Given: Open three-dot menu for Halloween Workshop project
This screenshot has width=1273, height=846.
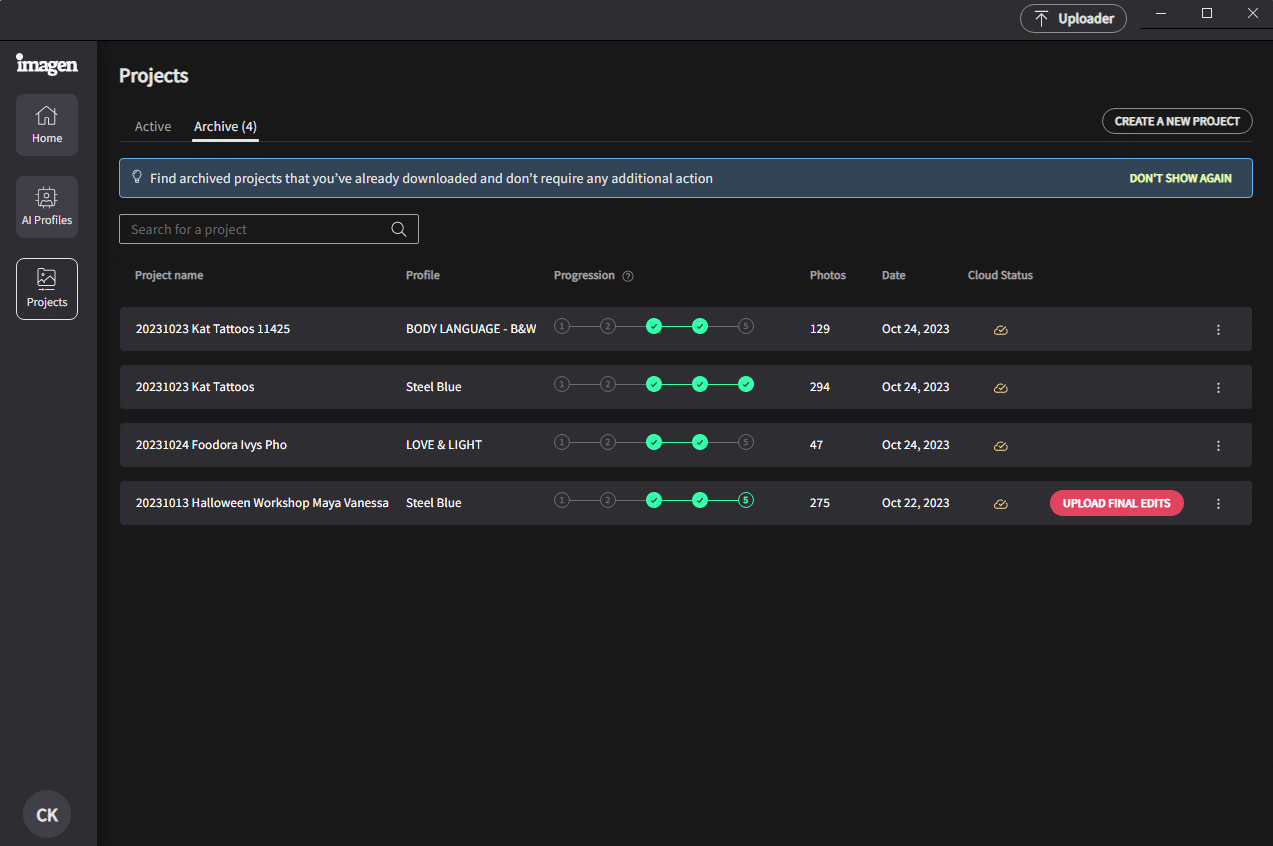Looking at the screenshot, I should point(1218,503).
